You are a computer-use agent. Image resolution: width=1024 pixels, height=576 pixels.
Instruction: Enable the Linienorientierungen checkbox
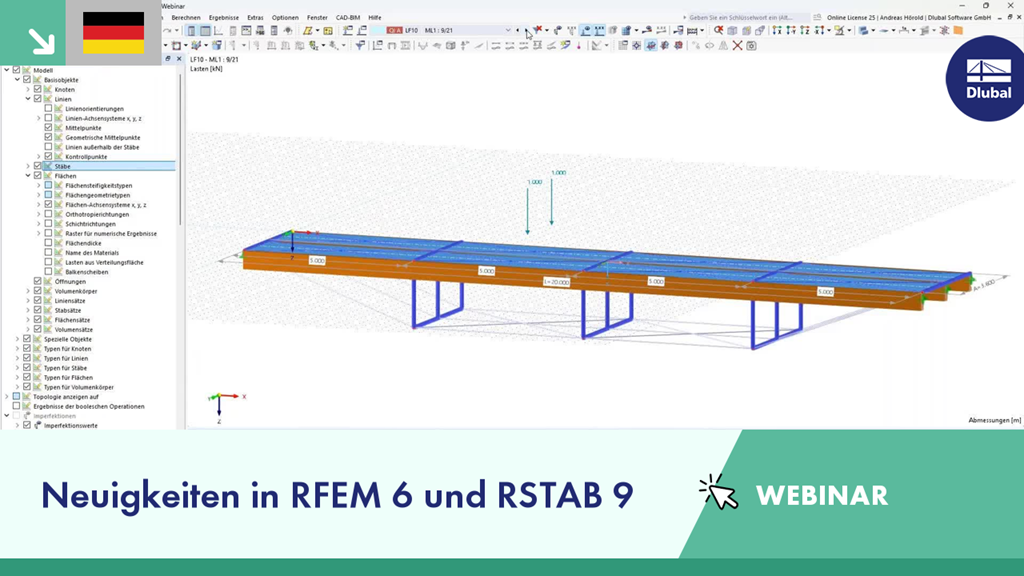tap(48, 108)
